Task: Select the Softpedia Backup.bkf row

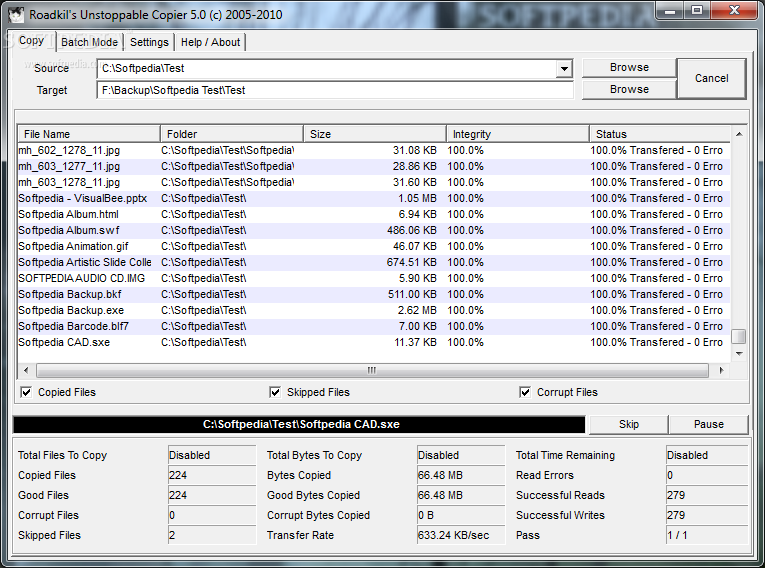Action: 374,294
